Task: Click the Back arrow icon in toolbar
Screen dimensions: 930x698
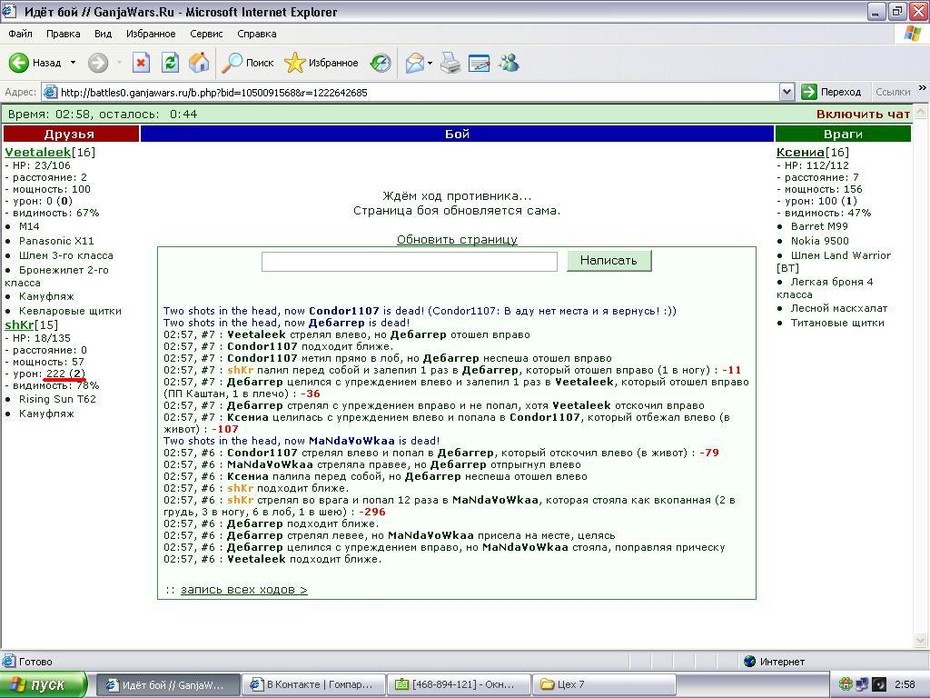Action: point(18,62)
